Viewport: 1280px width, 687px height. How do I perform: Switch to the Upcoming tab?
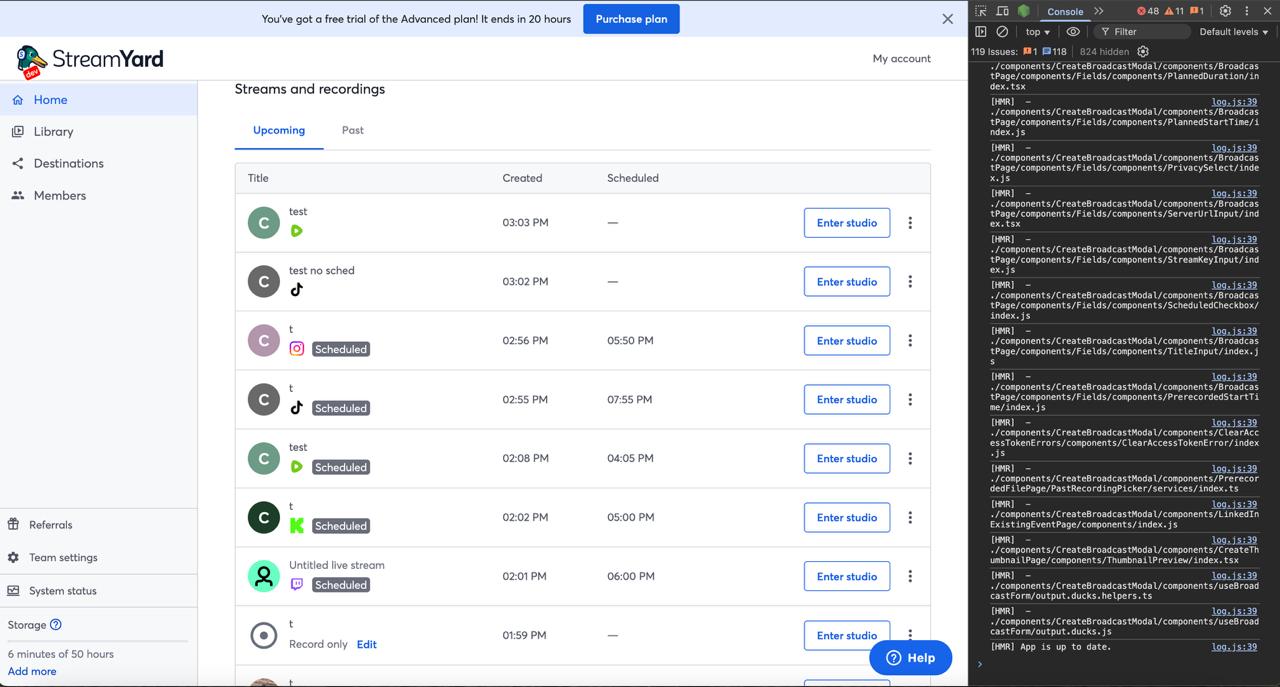click(279, 130)
